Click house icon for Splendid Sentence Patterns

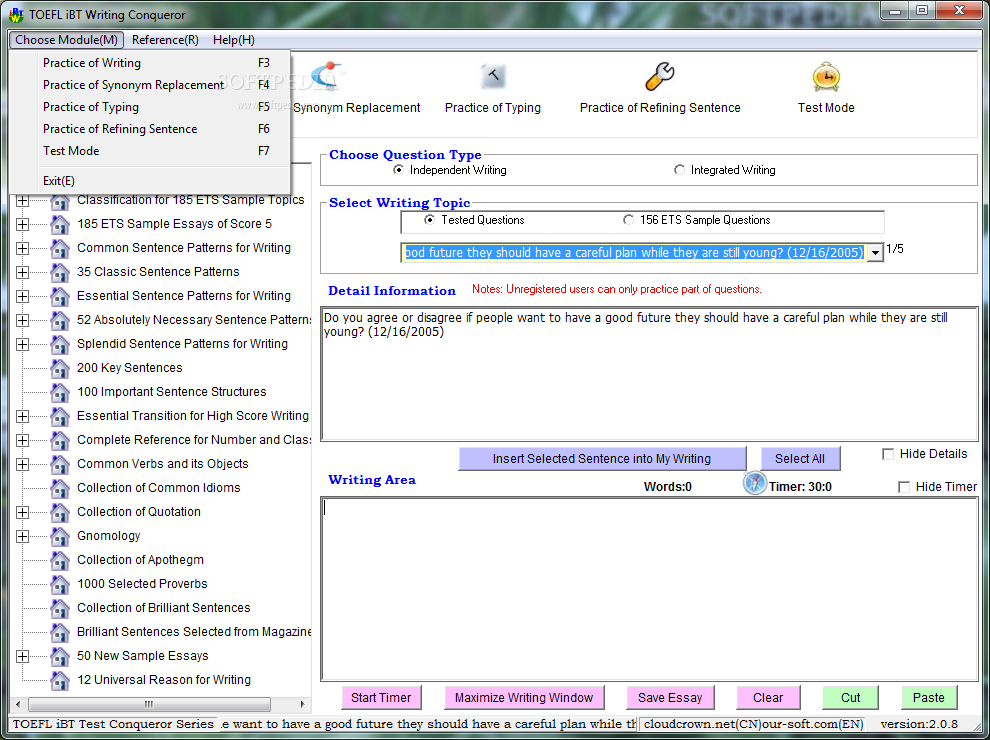[59, 344]
